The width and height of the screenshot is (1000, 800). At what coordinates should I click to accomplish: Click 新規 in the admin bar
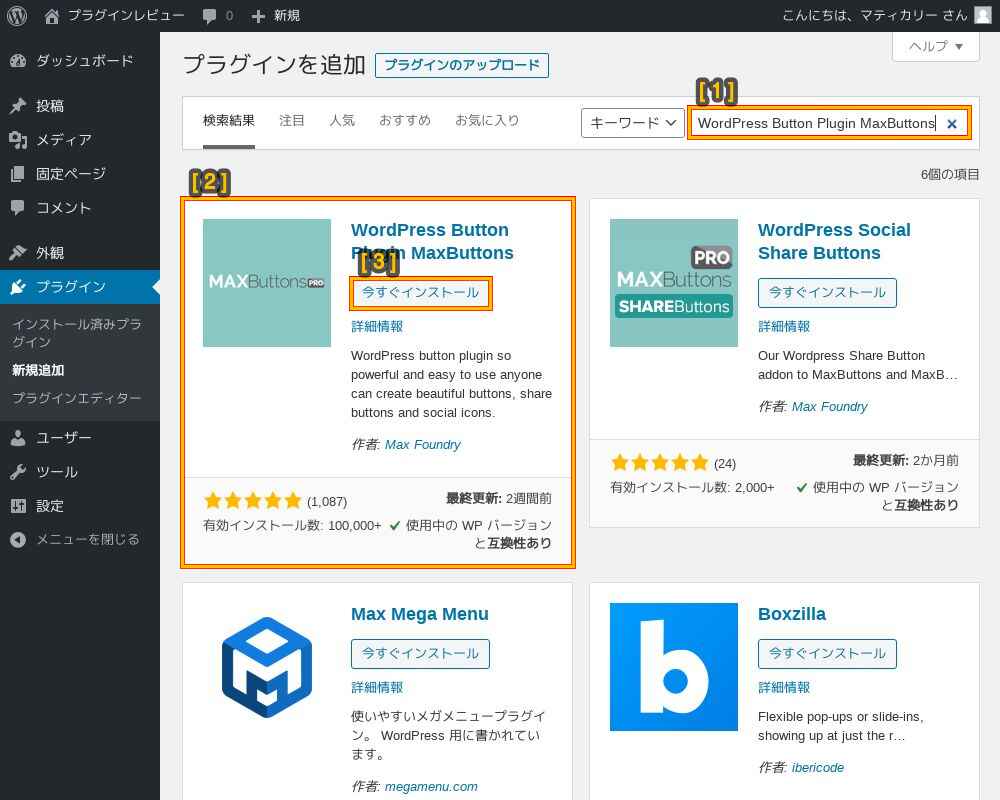286,16
